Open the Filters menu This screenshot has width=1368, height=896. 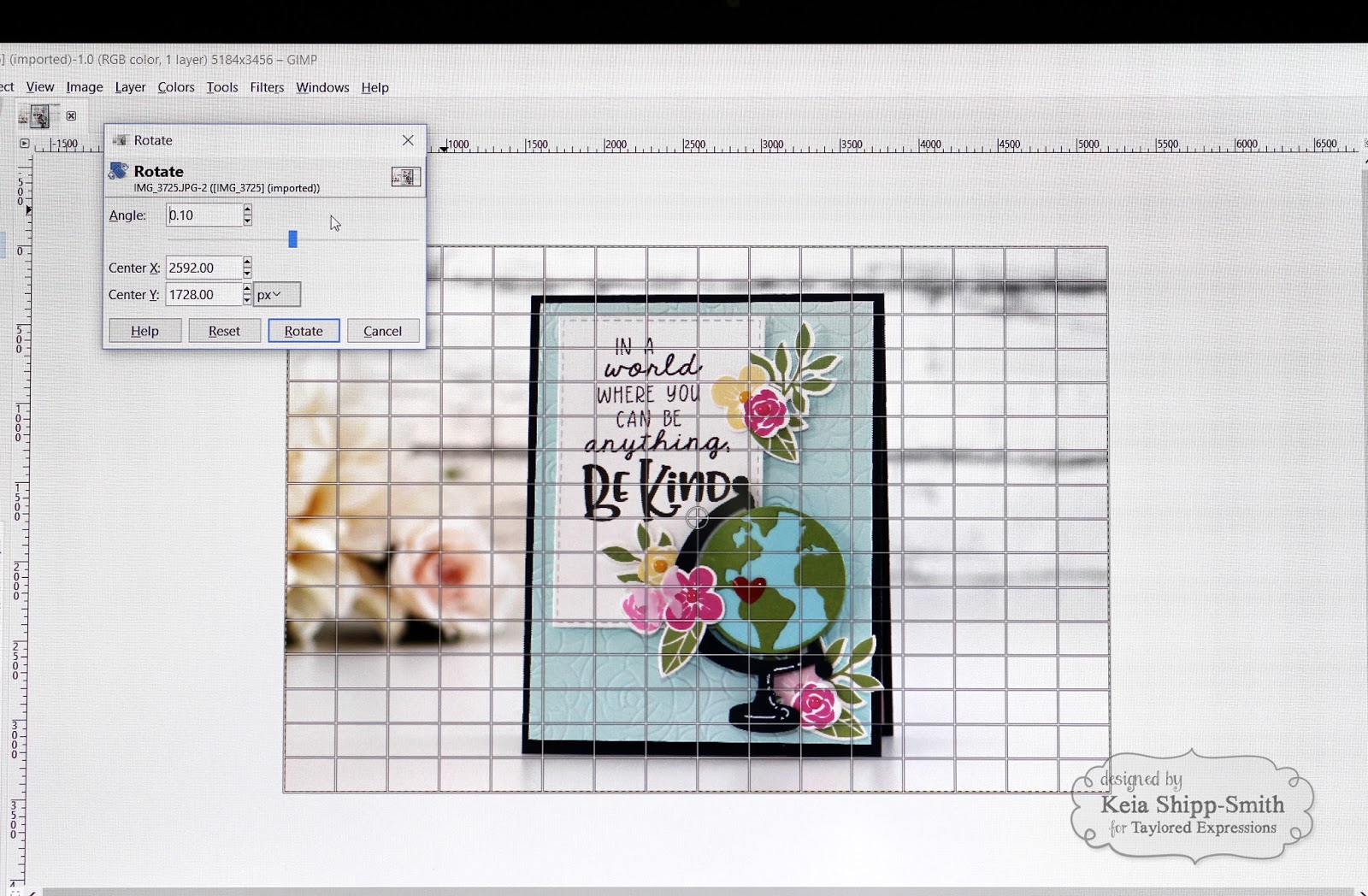(x=267, y=87)
